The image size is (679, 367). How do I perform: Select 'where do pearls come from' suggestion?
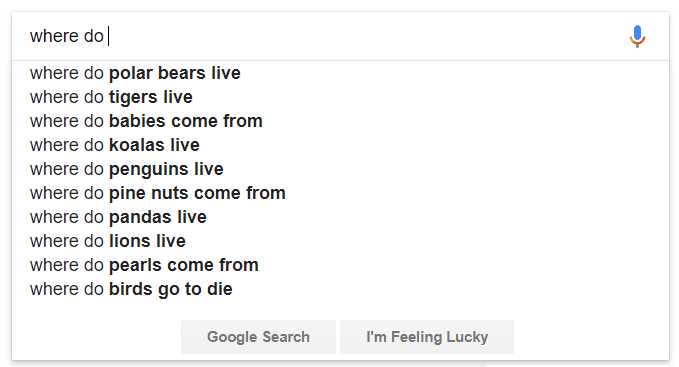coord(340,265)
